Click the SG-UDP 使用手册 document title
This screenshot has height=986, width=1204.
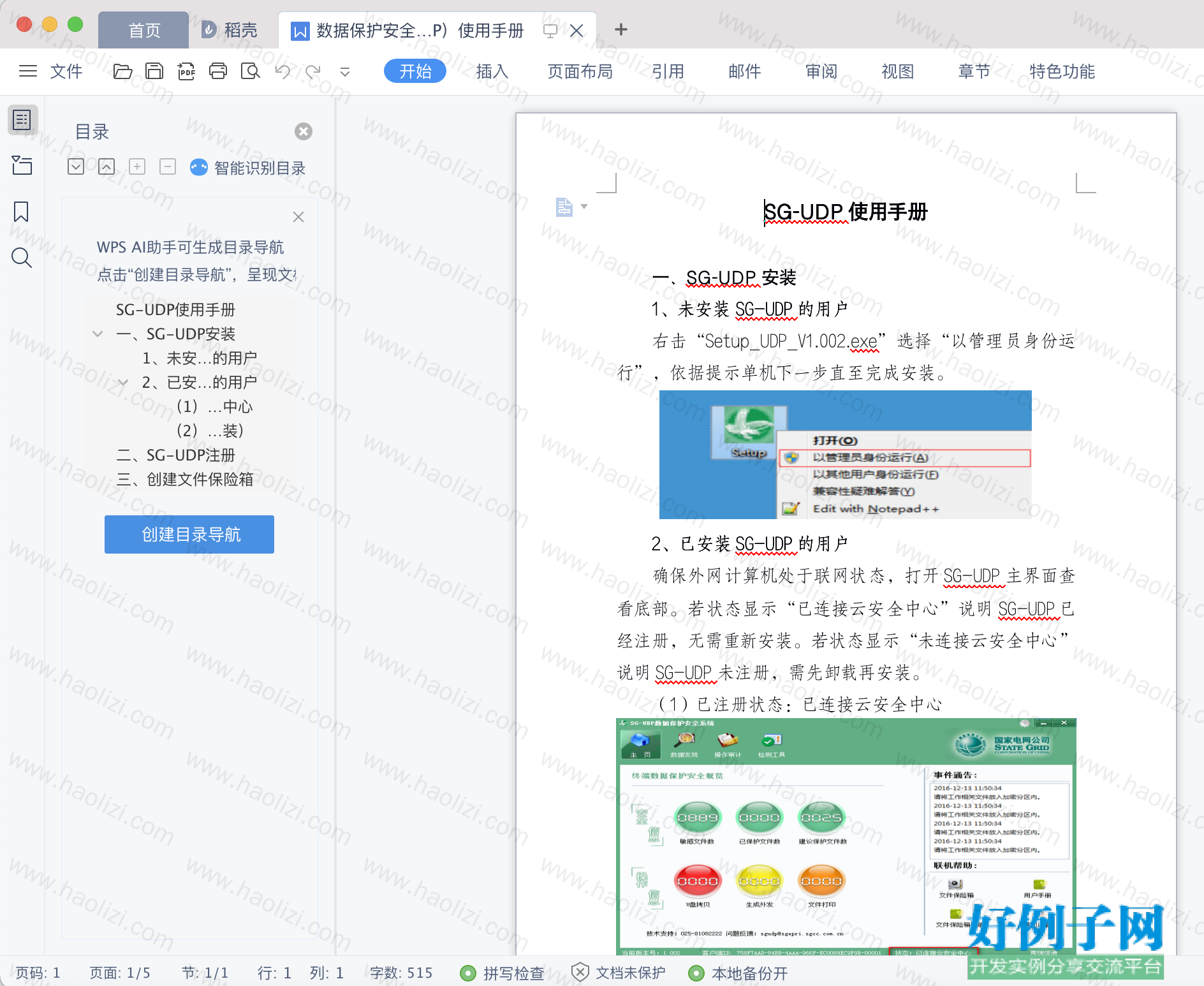coord(846,212)
